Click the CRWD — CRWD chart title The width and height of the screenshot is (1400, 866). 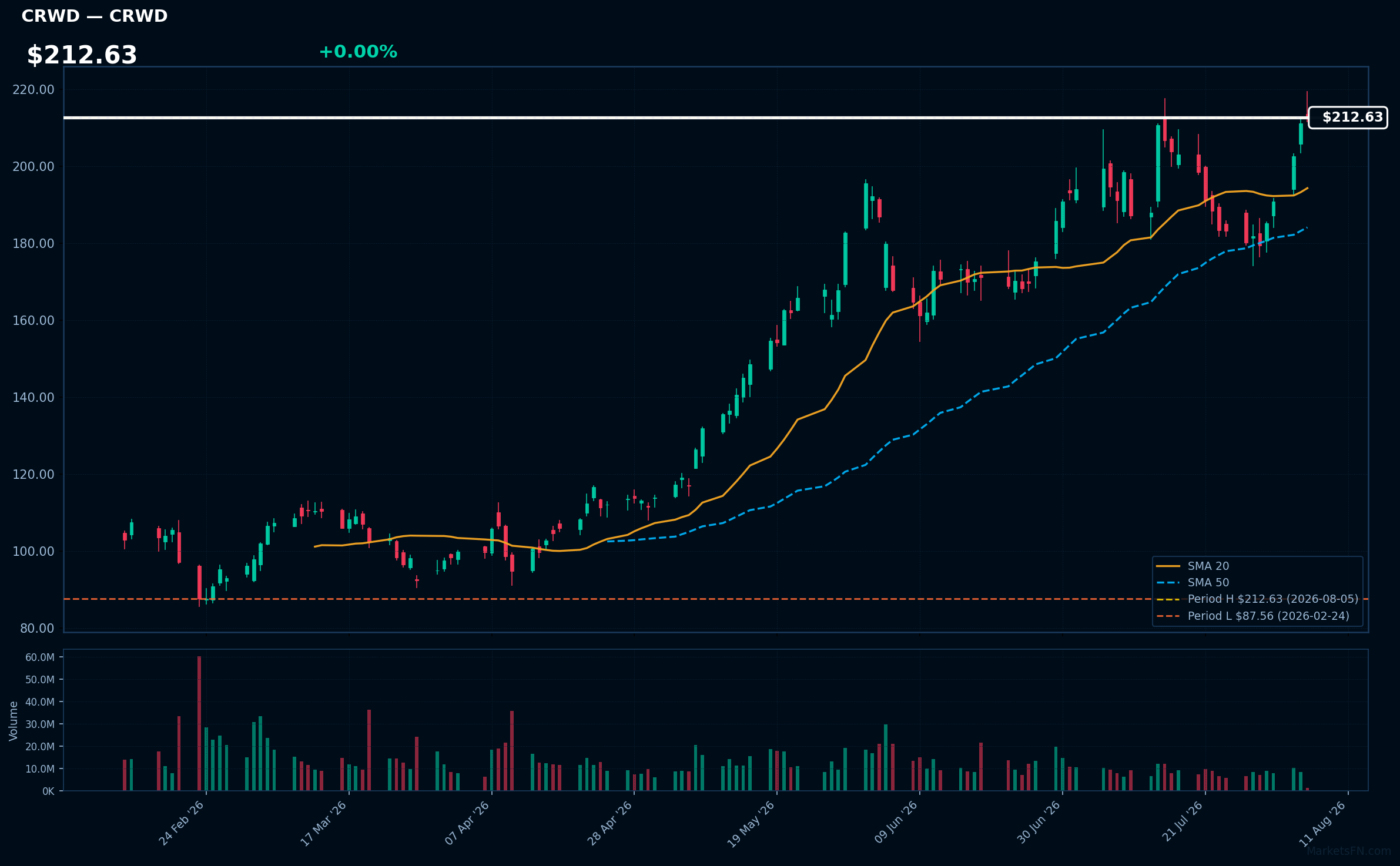95,16
